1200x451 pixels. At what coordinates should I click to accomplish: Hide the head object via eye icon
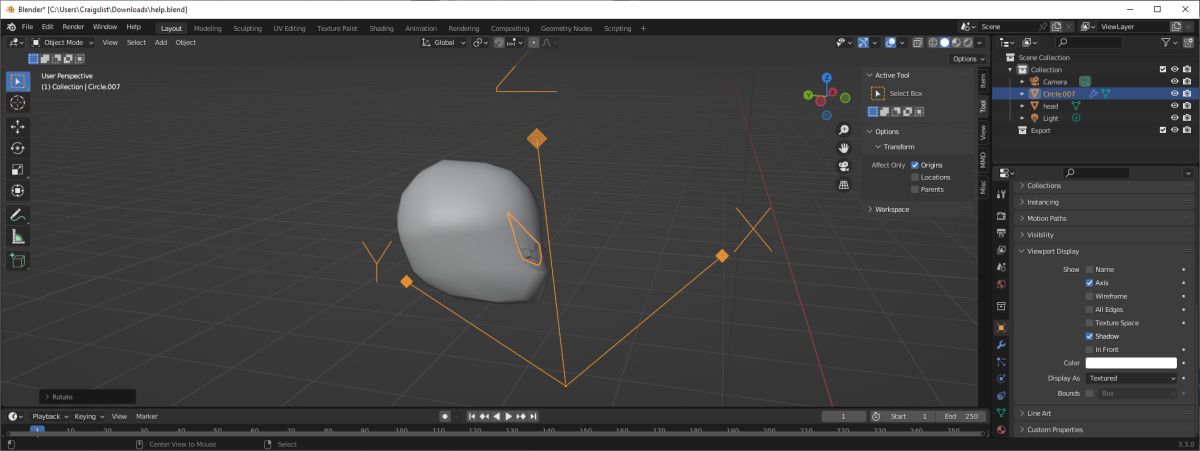(1174, 106)
